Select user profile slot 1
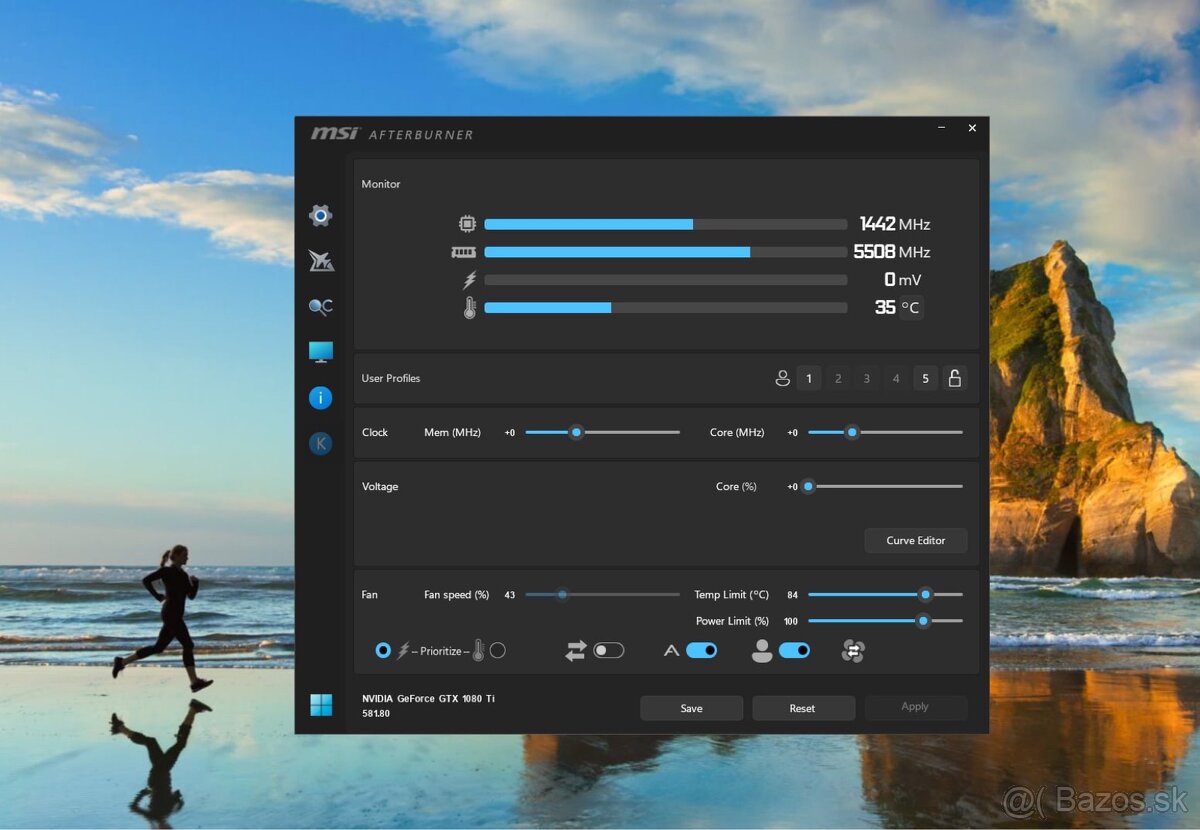 (809, 378)
